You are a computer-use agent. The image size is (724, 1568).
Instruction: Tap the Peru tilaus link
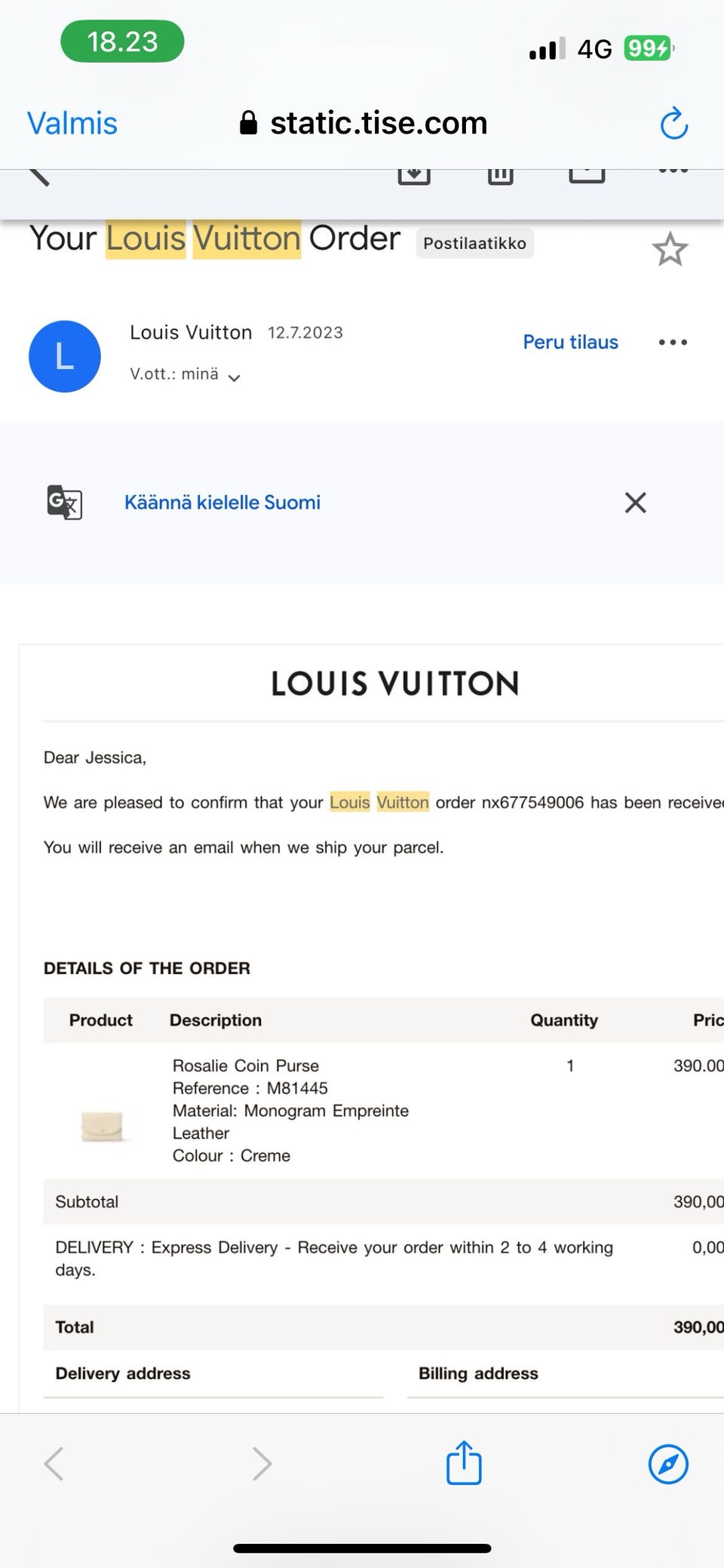click(570, 343)
